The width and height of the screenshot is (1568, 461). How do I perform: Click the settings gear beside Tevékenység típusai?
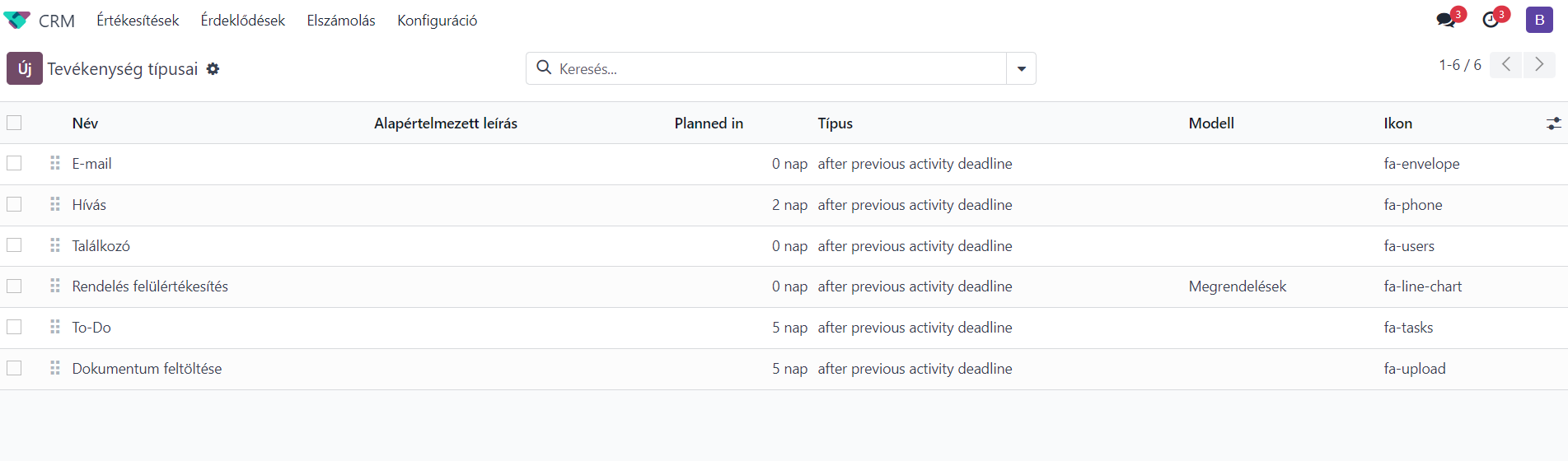(213, 69)
